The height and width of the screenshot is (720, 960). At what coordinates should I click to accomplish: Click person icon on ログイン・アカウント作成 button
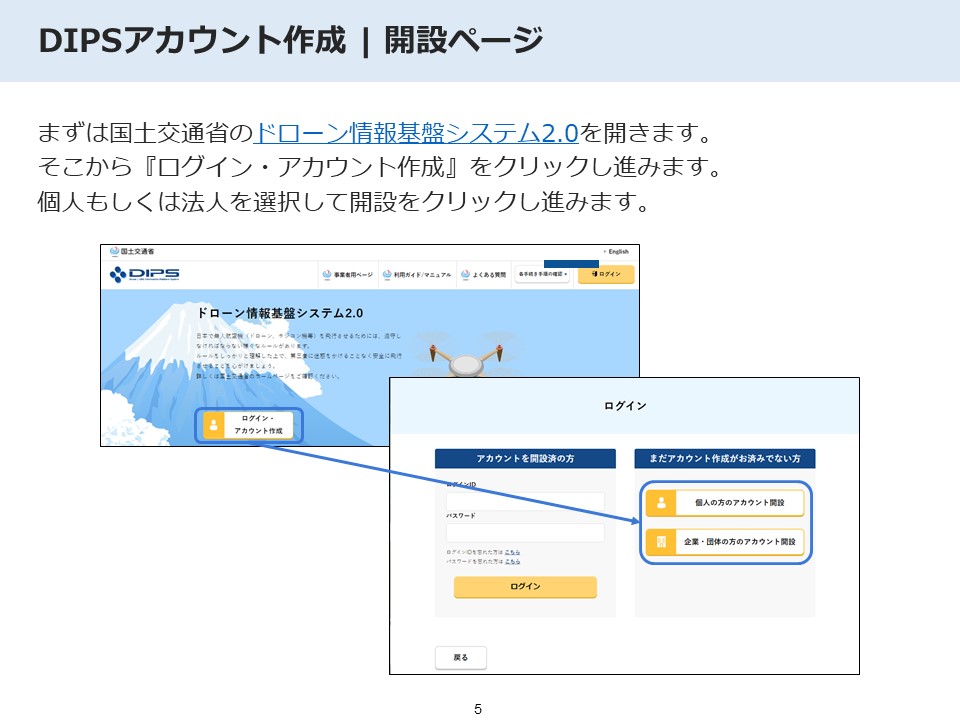[x=213, y=424]
